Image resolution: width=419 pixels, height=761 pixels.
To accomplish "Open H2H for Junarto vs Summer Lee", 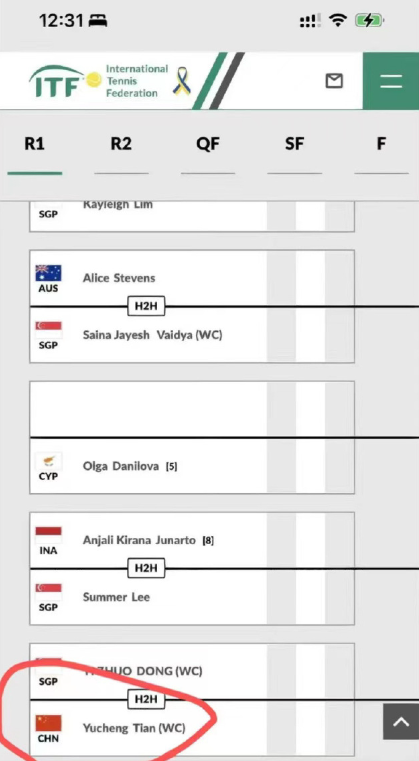I will (146, 568).
